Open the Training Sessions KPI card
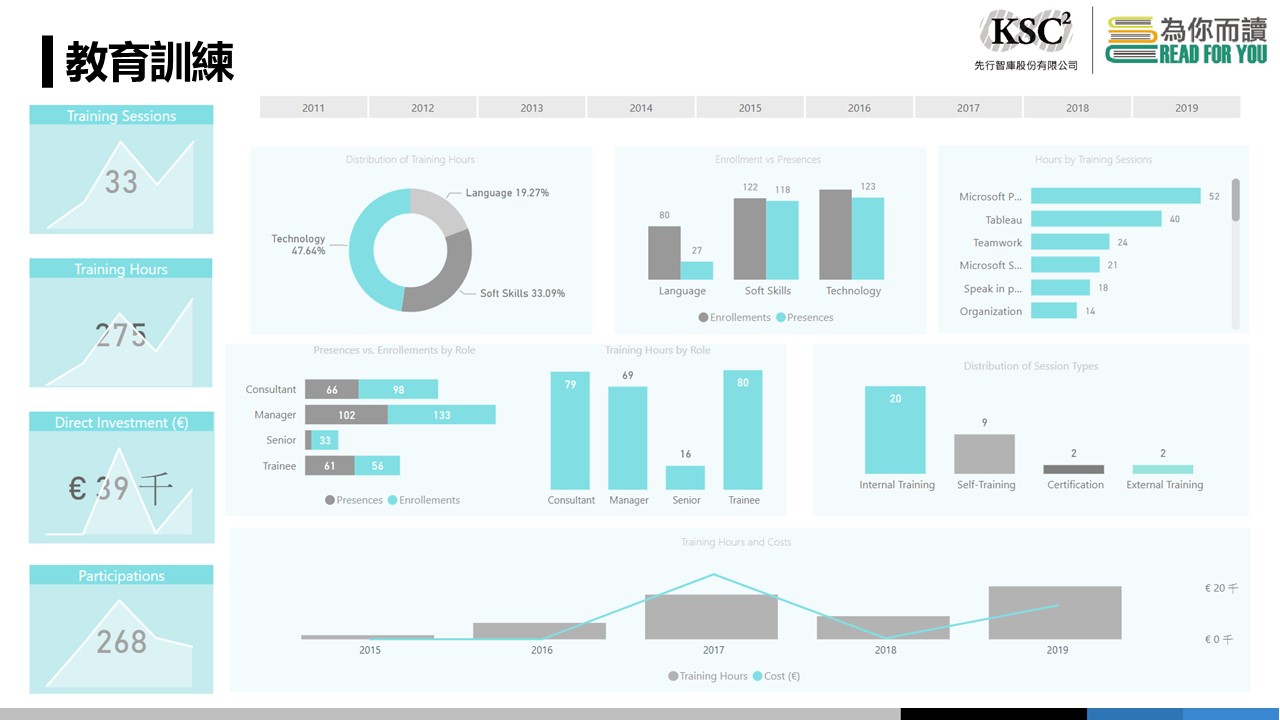 [121, 170]
